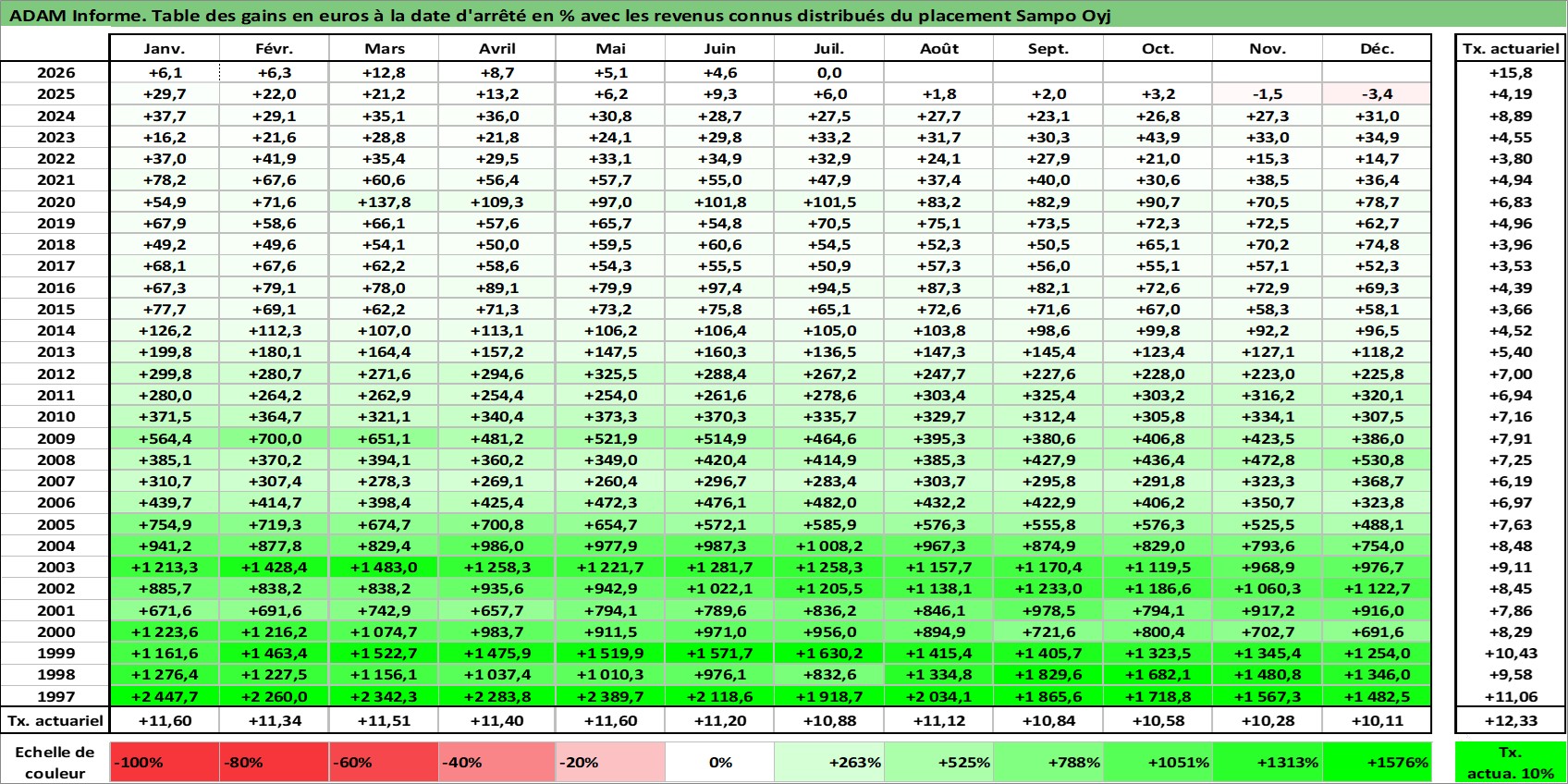Click the '+15,8' actuarial rate for 2026
The height and width of the screenshot is (784, 1568).
coord(1511,72)
